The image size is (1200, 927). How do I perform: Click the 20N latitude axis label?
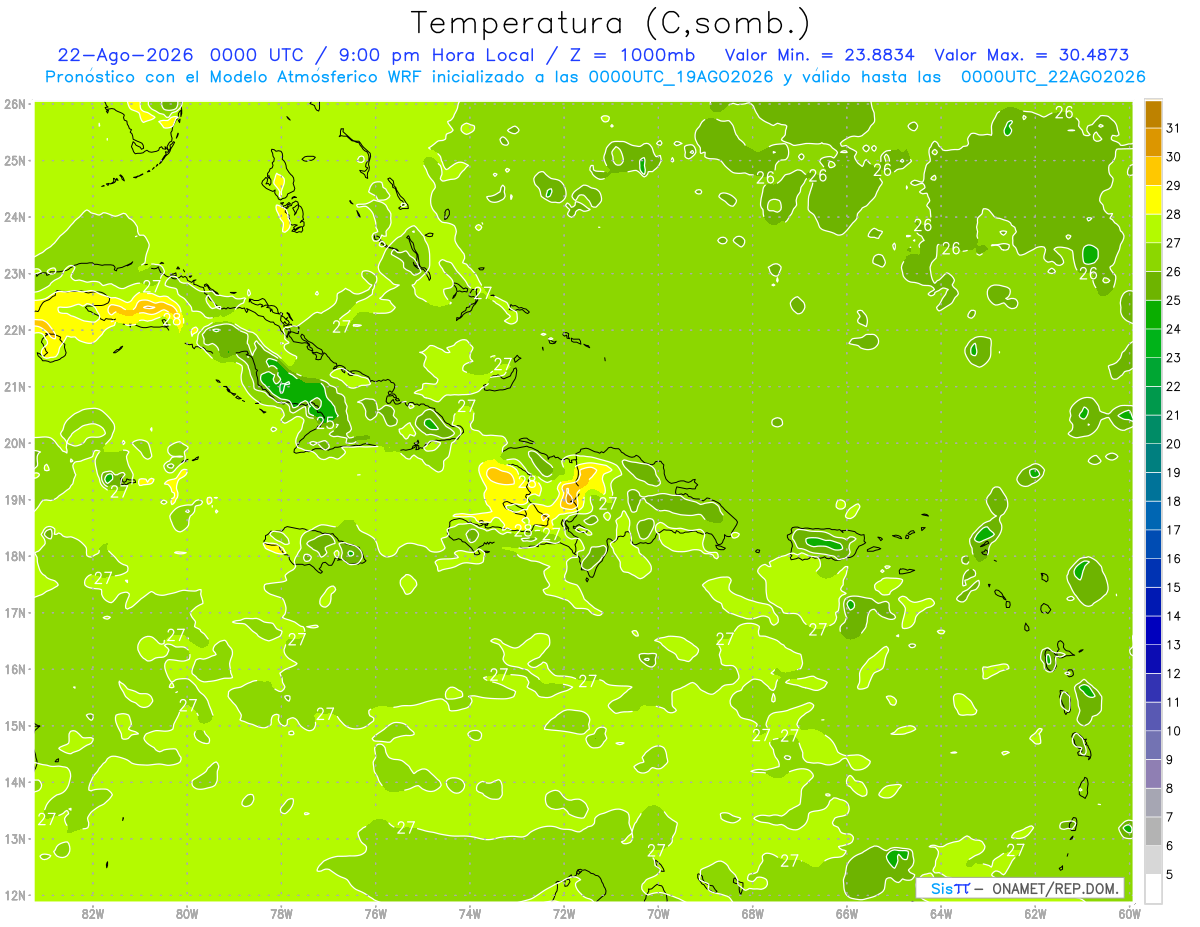coord(15,443)
